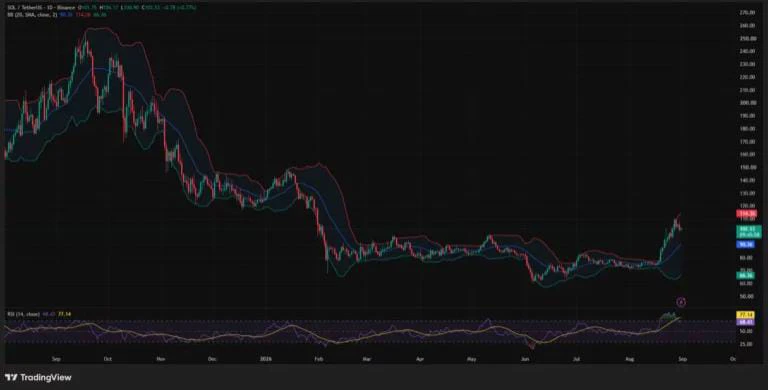Click the red 114 upper band price label
This screenshot has width=768, height=390.
click(x=747, y=214)
